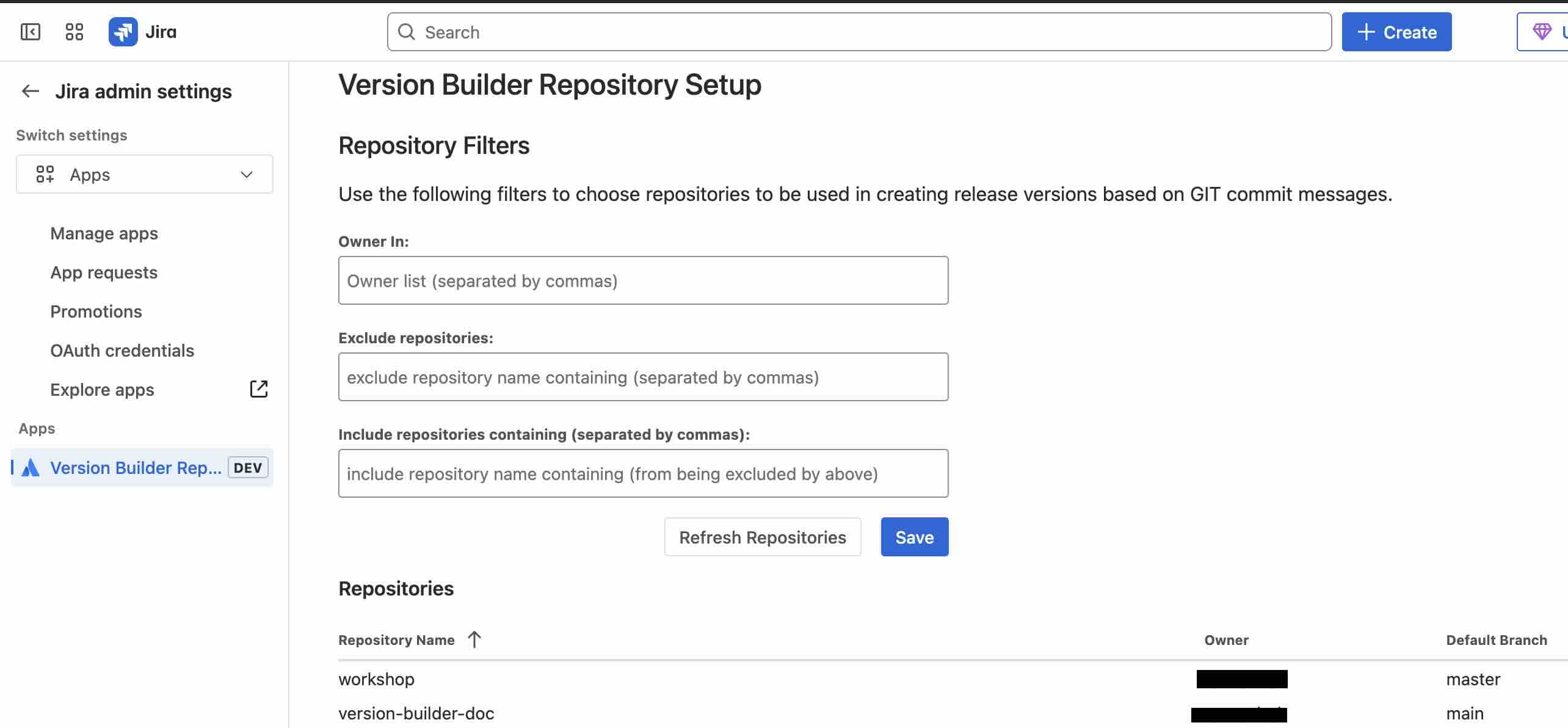Click the Refresh Repositories button
Image resolution: width=1568 pixels, height=728 pixels.
(x=763, y=537)
